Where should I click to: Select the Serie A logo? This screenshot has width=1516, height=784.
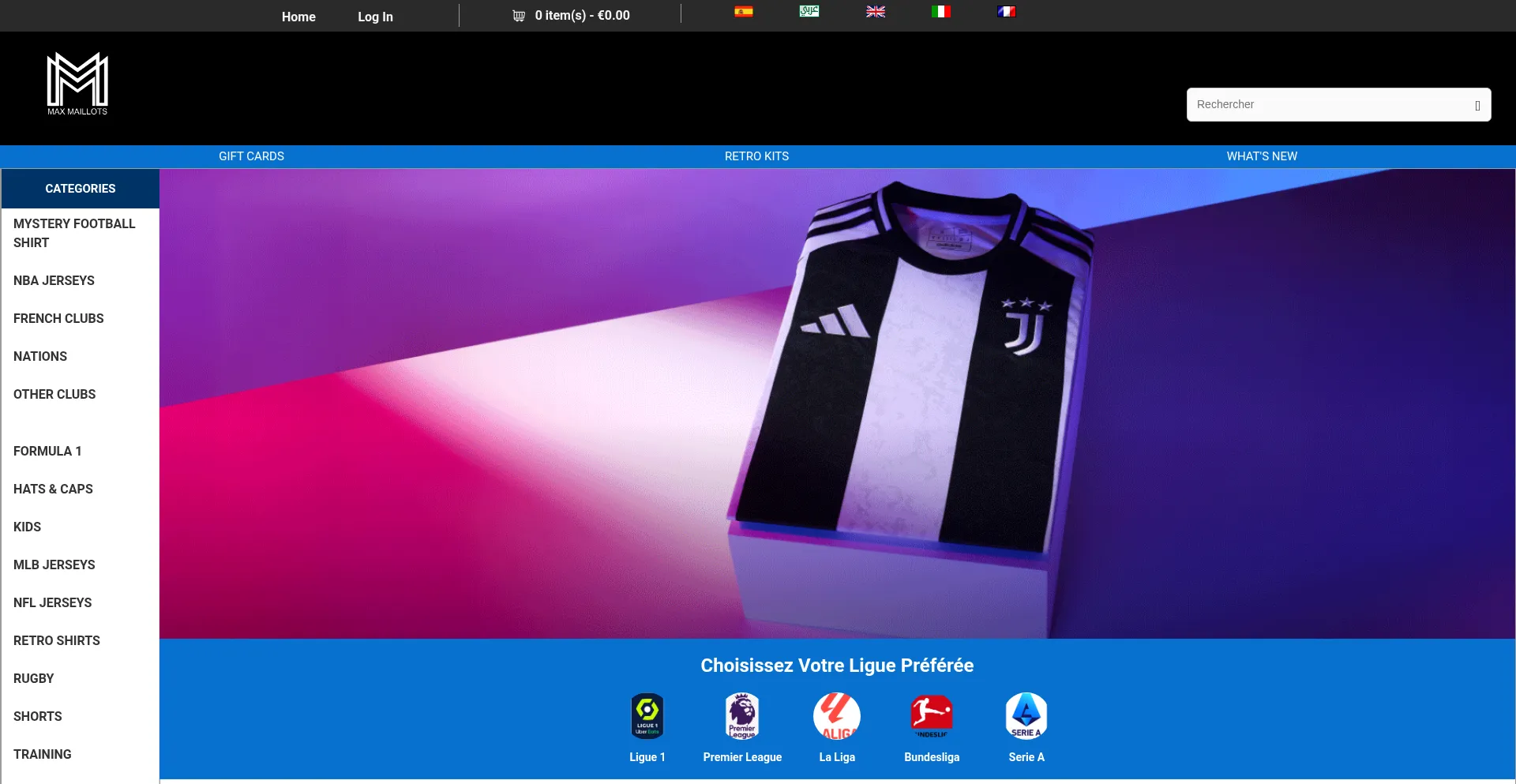1026,715
